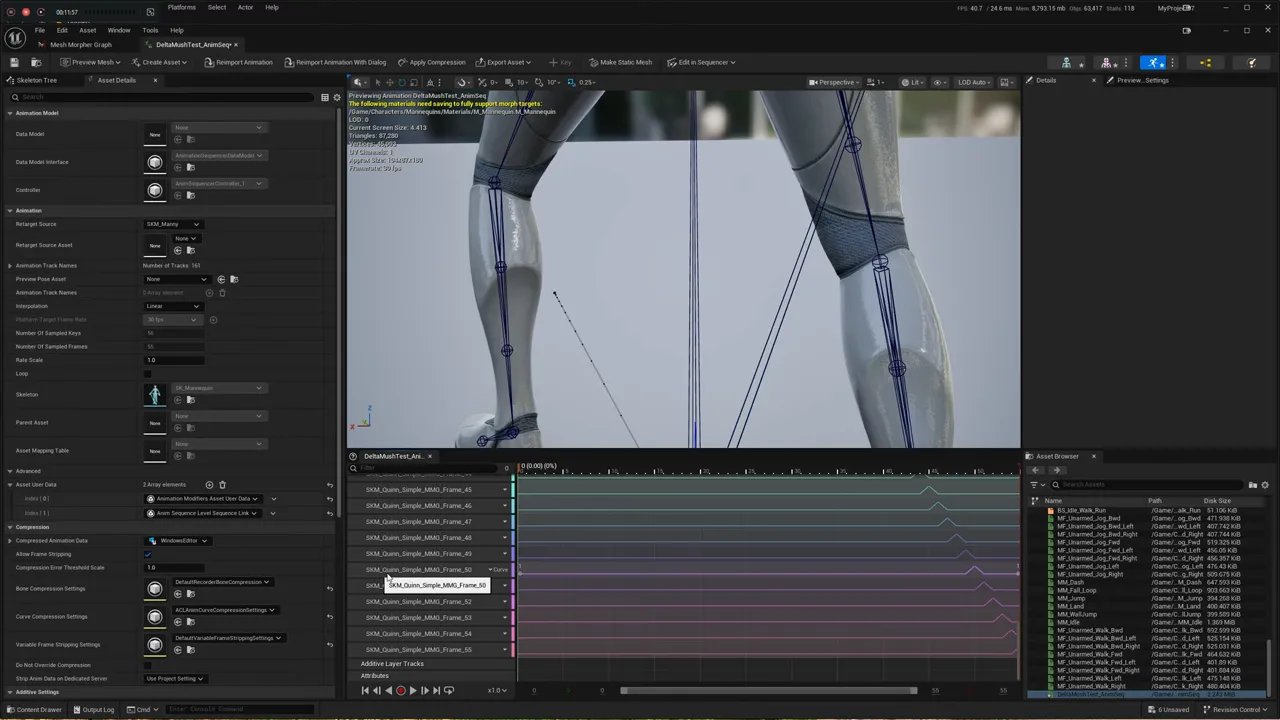The height and width of the screenshot is (720, 1280).
Task: Collapse the Compression section
Action: pyautogui.click(x=10, y=527)
